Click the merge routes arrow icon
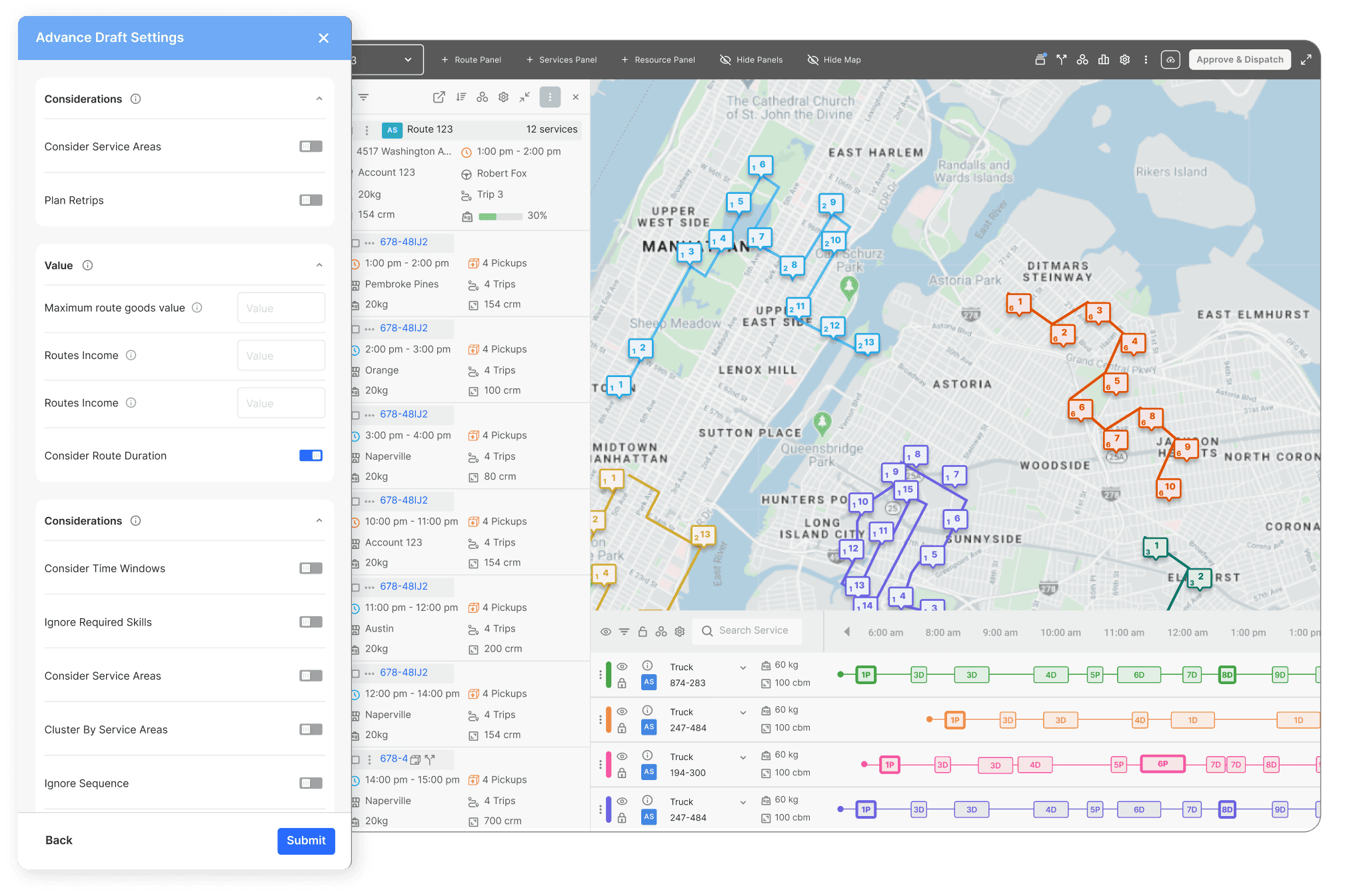The image size is (1367, 896). 1061,60
